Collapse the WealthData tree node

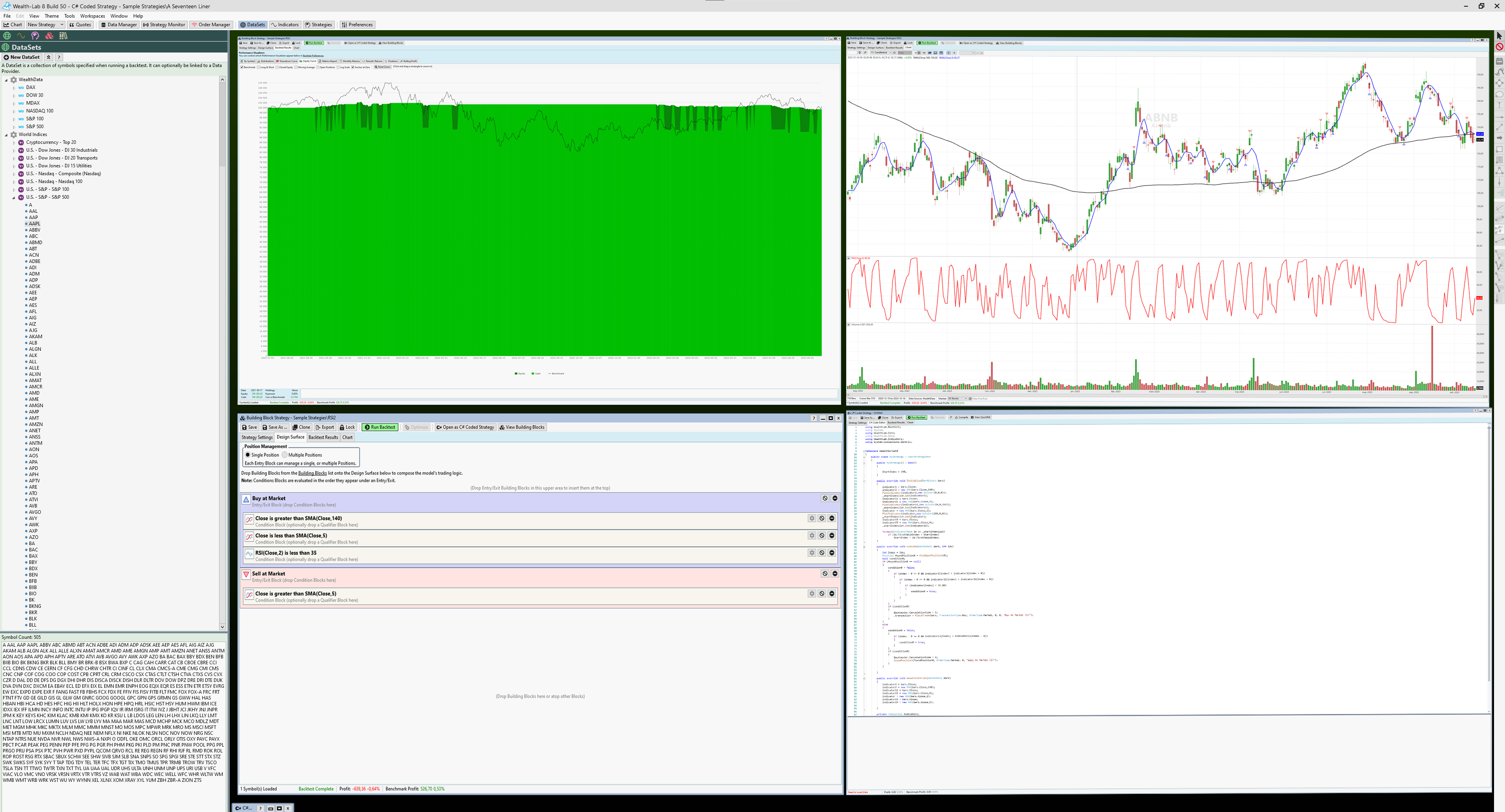tap(6, 80)
